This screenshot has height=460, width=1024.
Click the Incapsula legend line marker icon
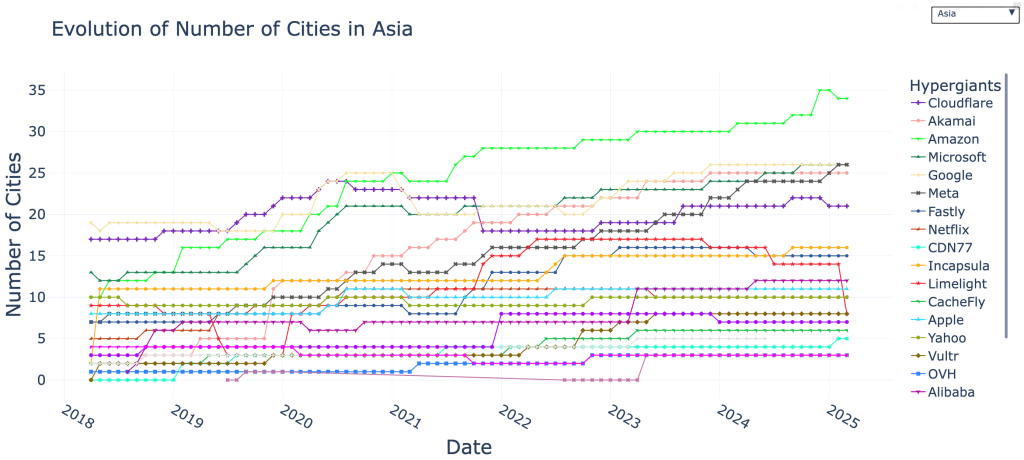917,266
